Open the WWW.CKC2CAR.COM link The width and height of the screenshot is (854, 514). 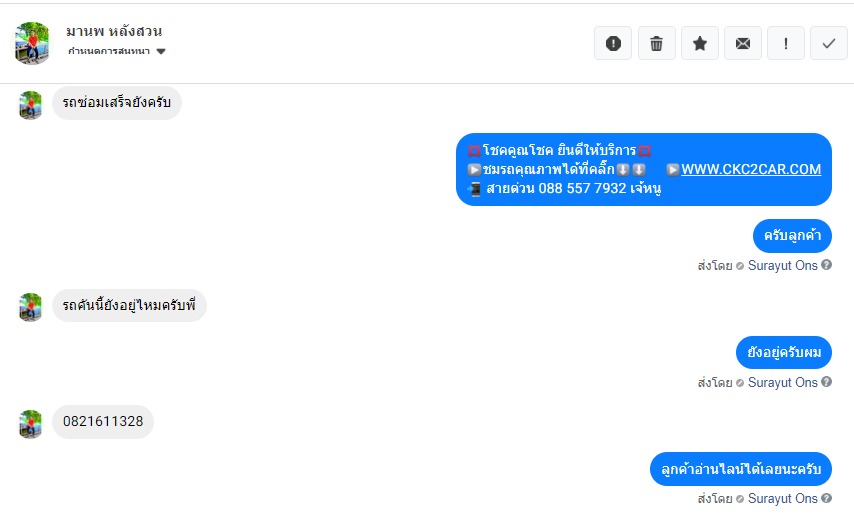751,169
